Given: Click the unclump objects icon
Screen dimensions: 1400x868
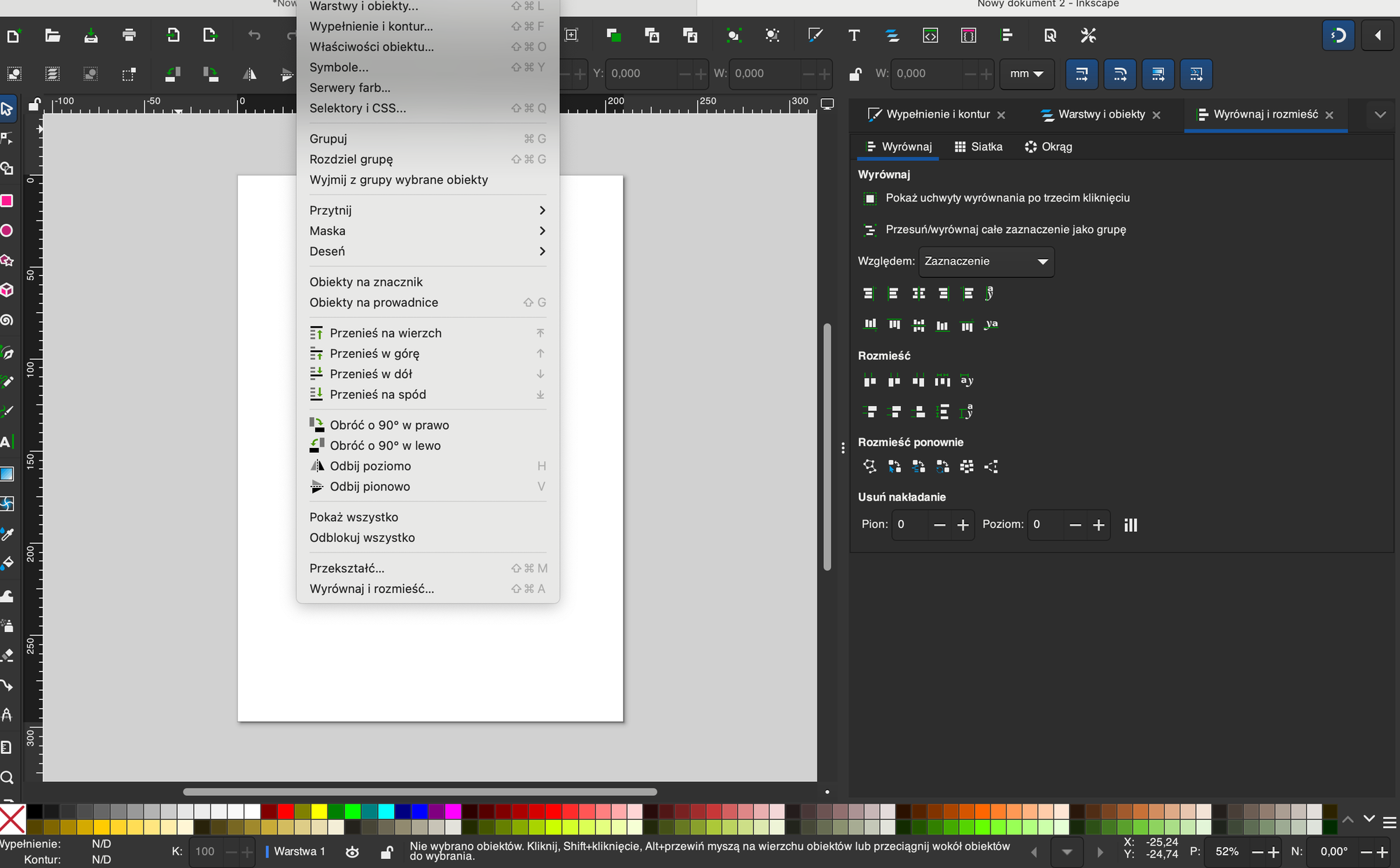Looking at the screenshot, I should pyautogui.click(x=967, y=466).
